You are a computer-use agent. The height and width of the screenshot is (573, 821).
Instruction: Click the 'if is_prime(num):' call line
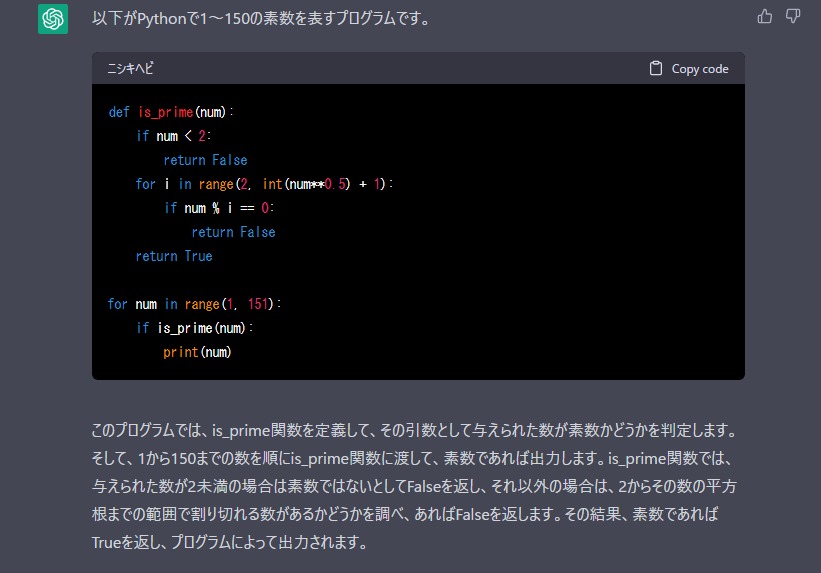pos(195,328)
